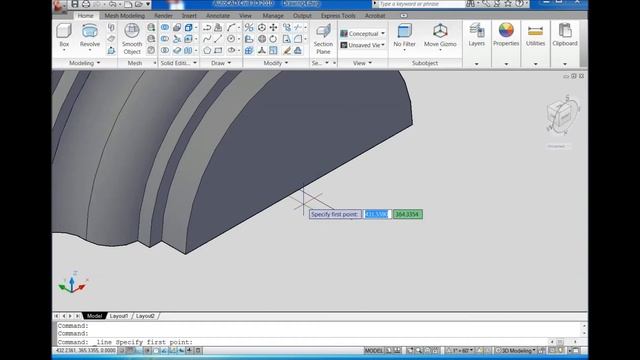640x360 pixels.
Task: Click the Help question mark icon
Action: click(x=519, y=4)
